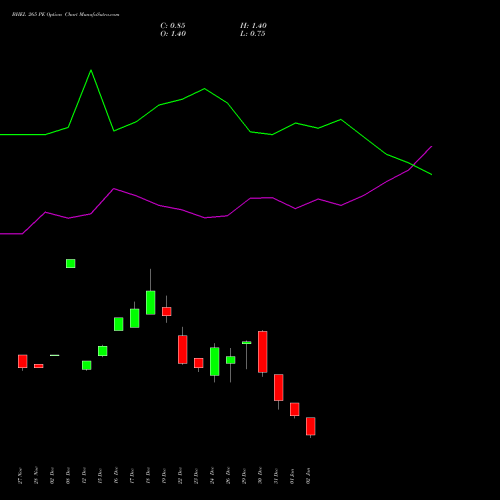Click the 01 Jan date label
500x500 pixels.
click(292, 476)
